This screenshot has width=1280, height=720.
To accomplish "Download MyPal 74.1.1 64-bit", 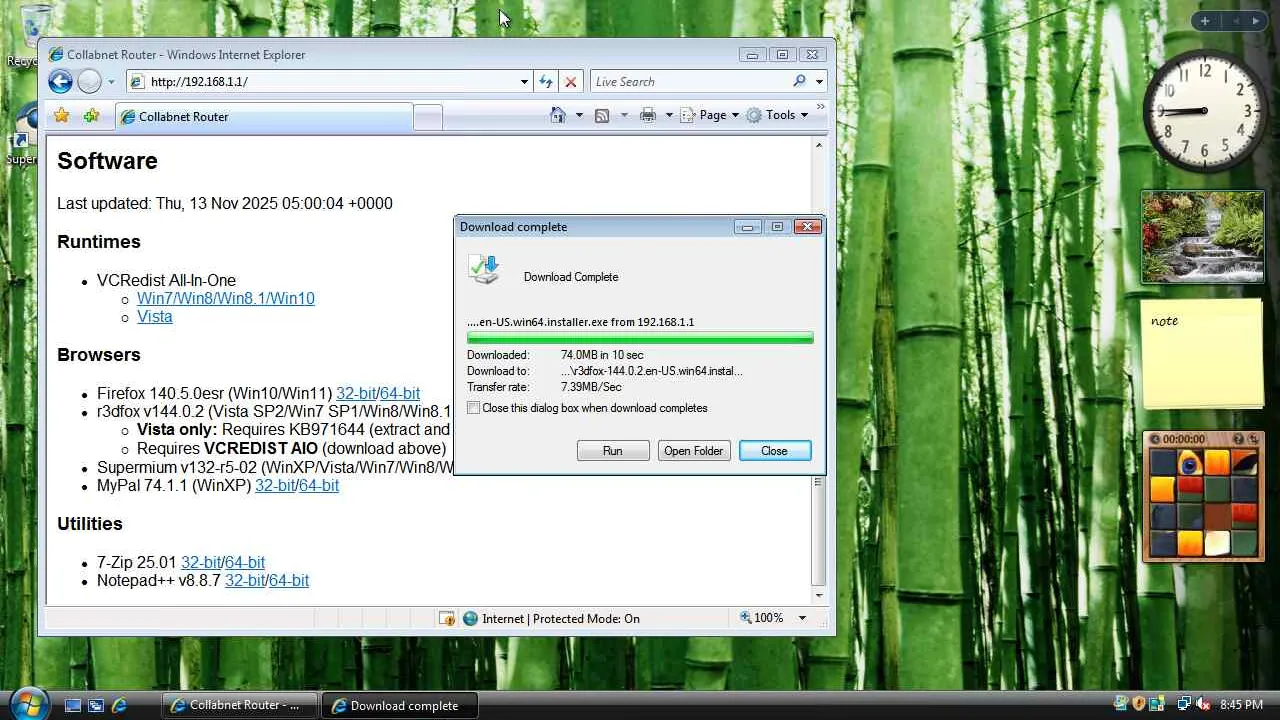I will tap(319, 485).
